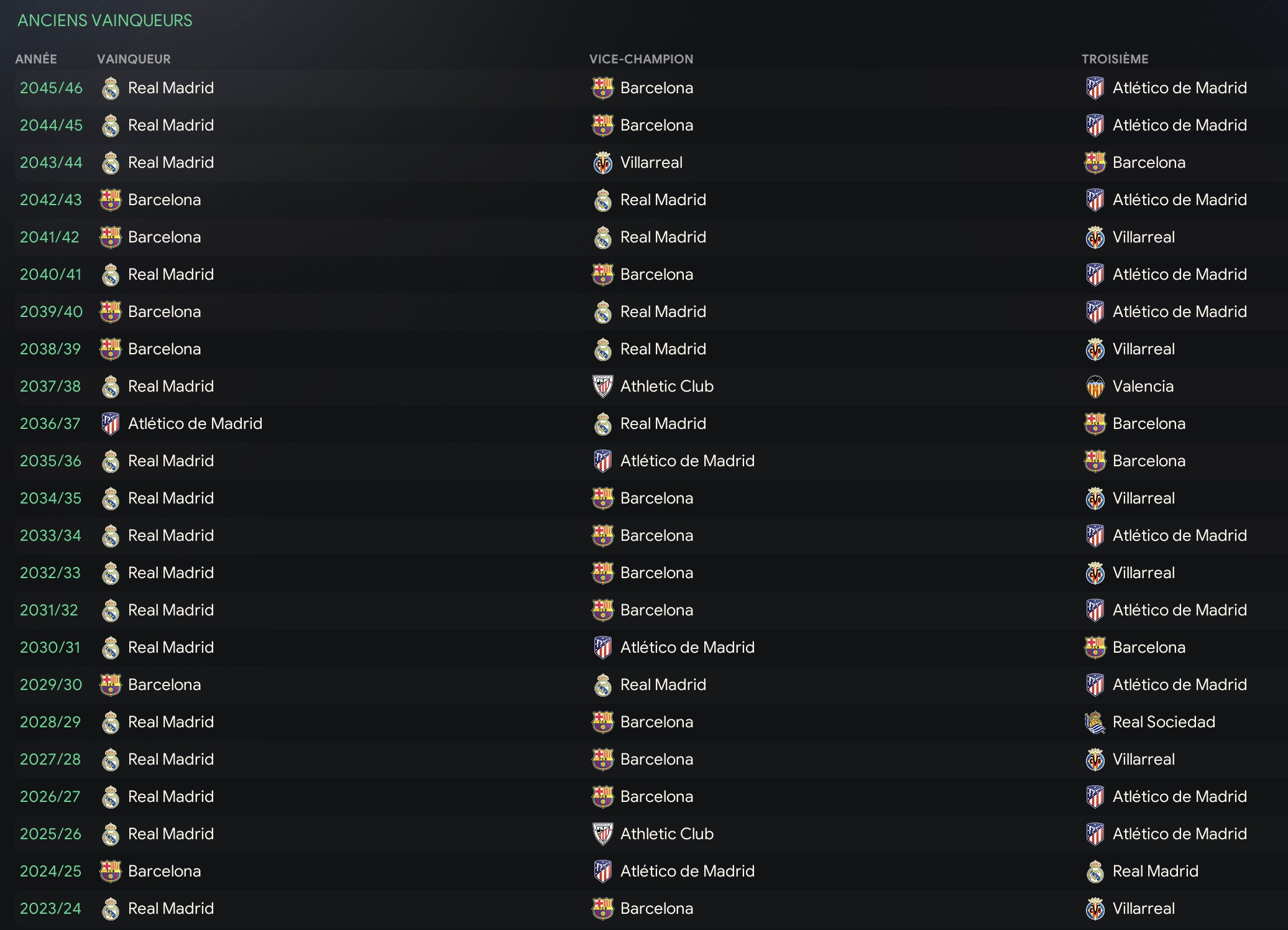Open the 2023/24 season link
Image resolution: width=1288 pixels, height=930 pixels.
50,908
